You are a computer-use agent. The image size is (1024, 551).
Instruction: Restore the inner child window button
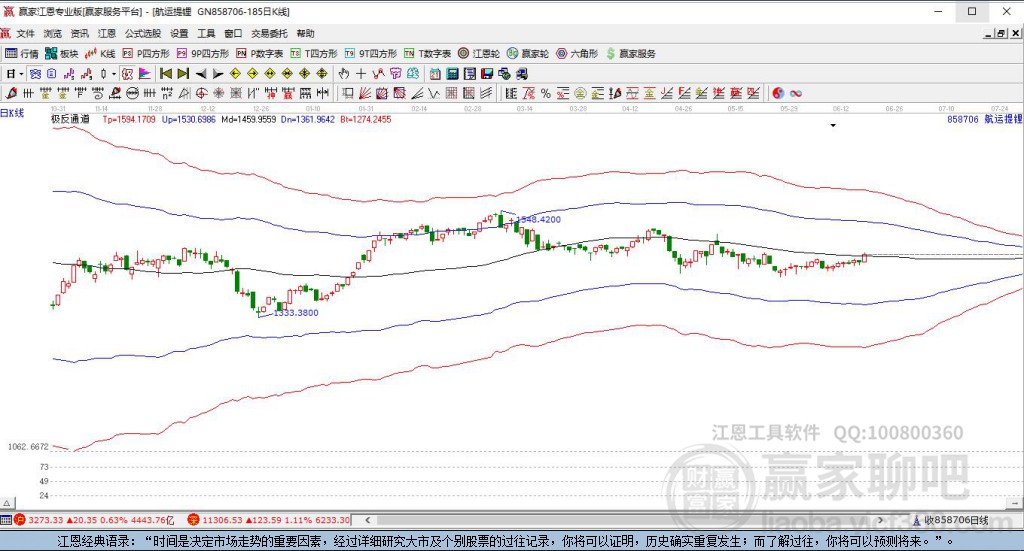click(1001, 33)
